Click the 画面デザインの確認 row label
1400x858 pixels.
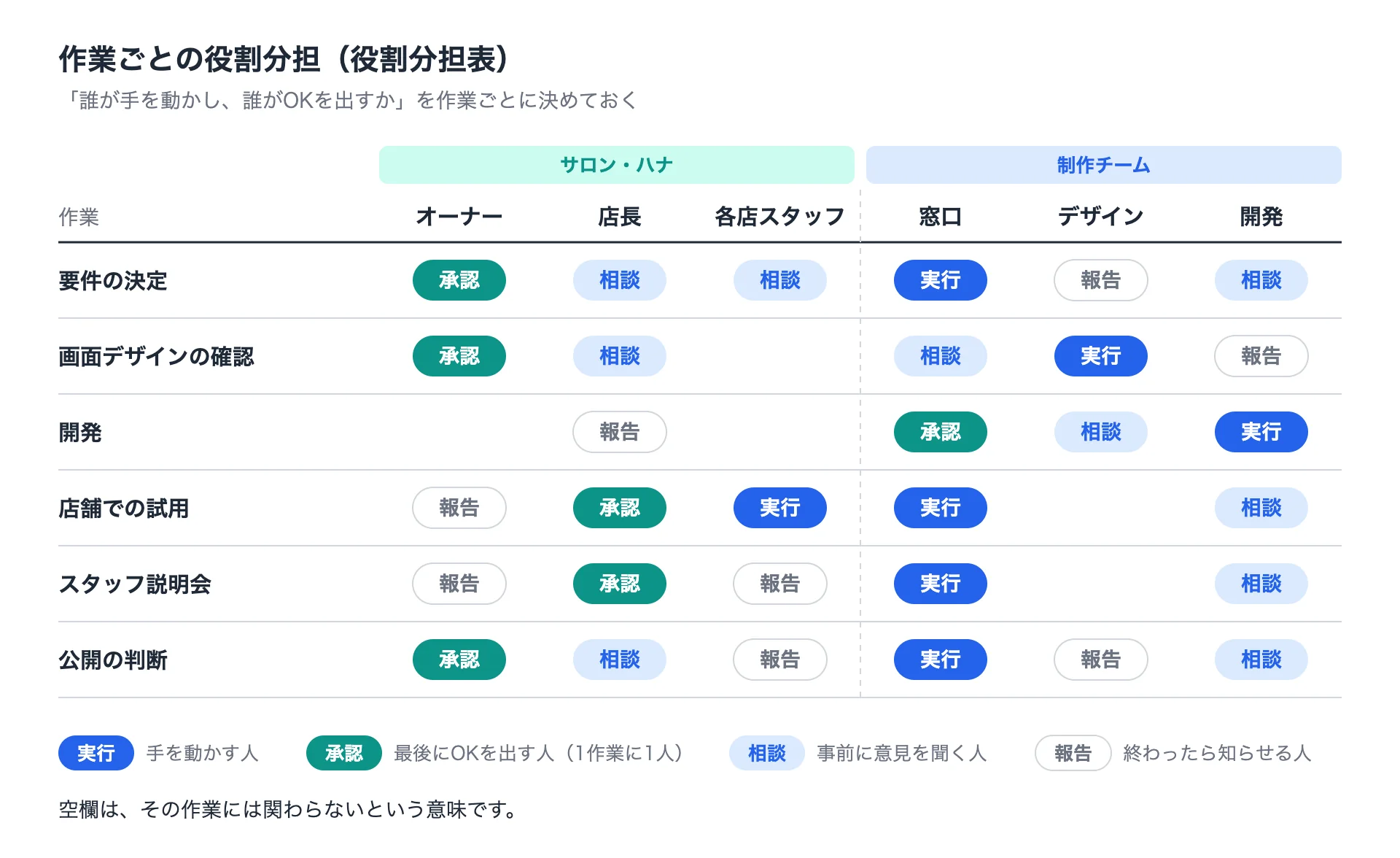click(x=156, y=356)
